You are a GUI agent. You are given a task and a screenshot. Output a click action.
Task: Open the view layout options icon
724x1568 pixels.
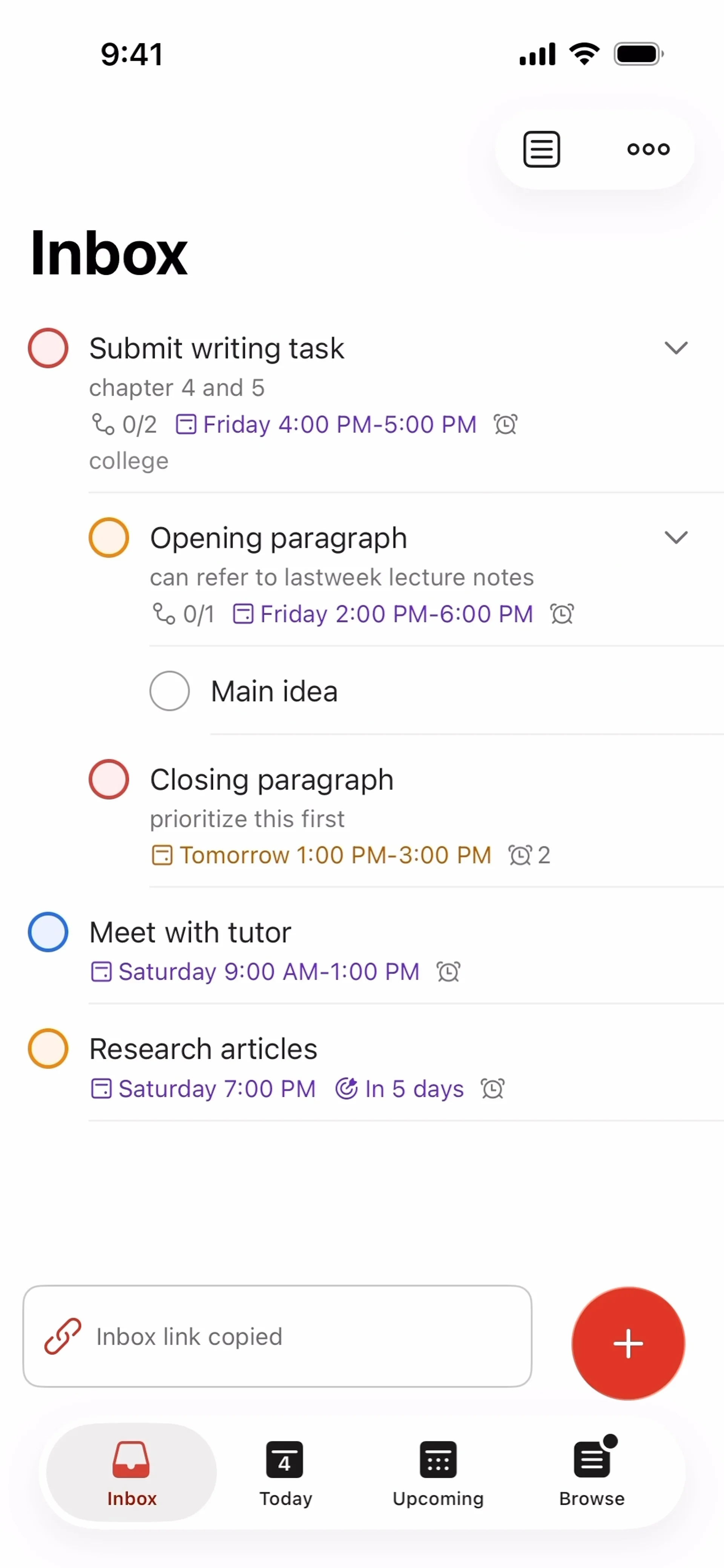point(541,149)
